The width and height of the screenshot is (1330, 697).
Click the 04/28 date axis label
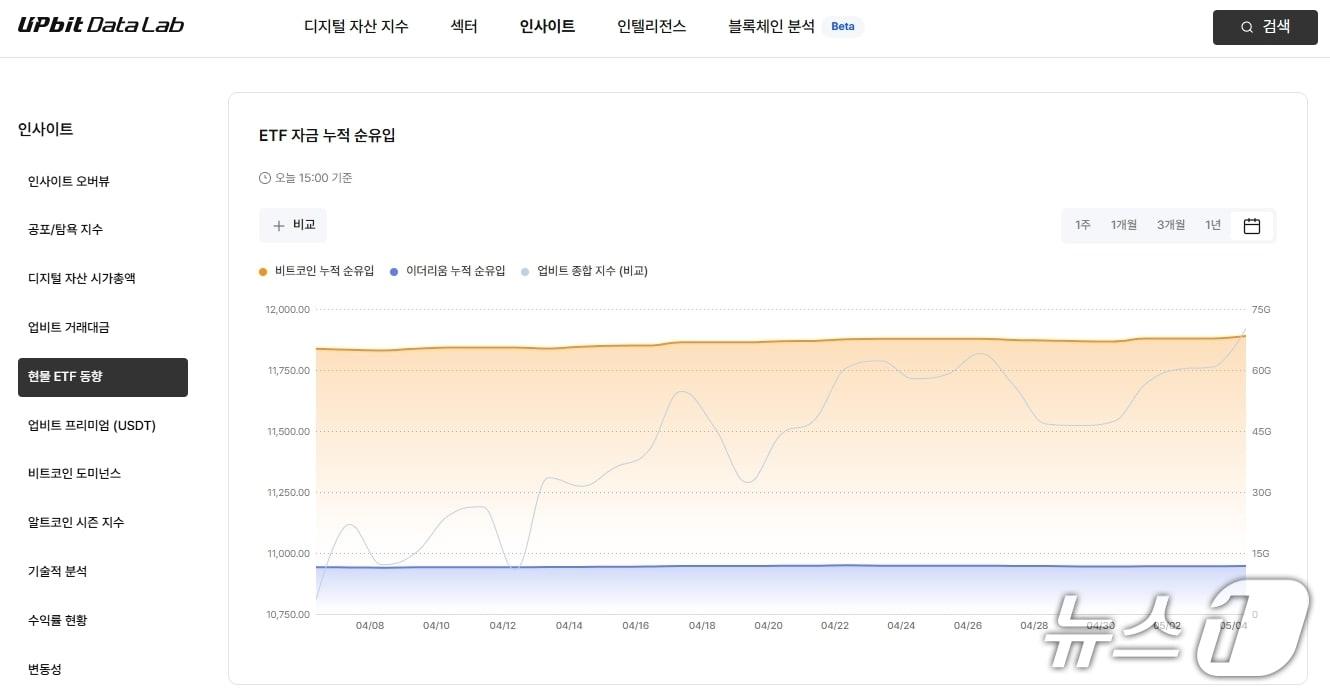tap(1034, 626)
